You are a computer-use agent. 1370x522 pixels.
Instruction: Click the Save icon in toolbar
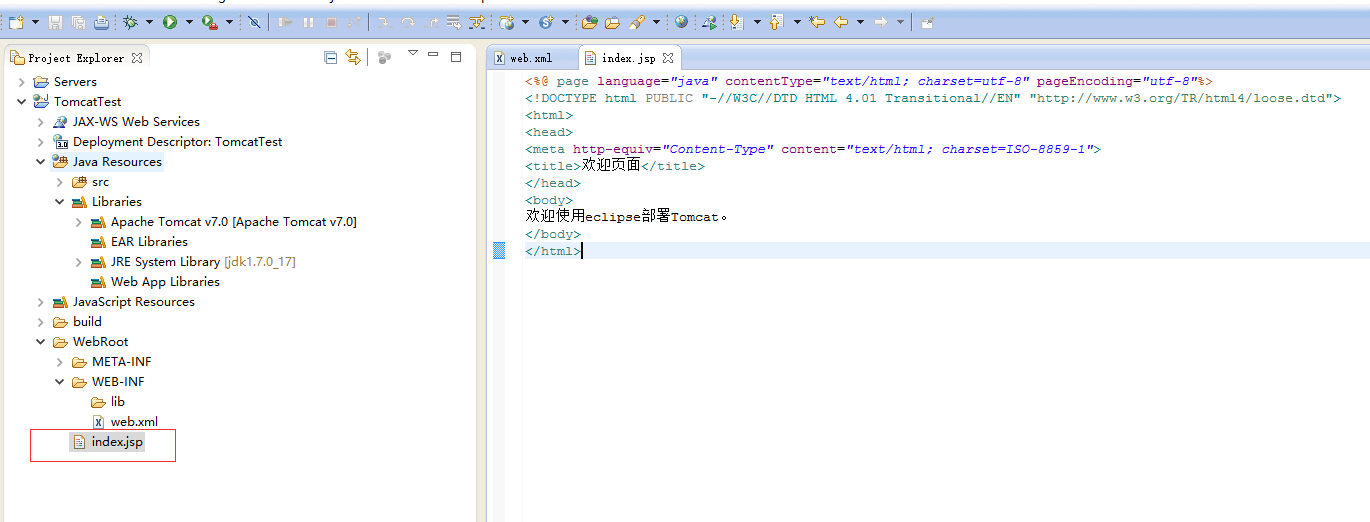pyautogui.click(x=55, y=22)
